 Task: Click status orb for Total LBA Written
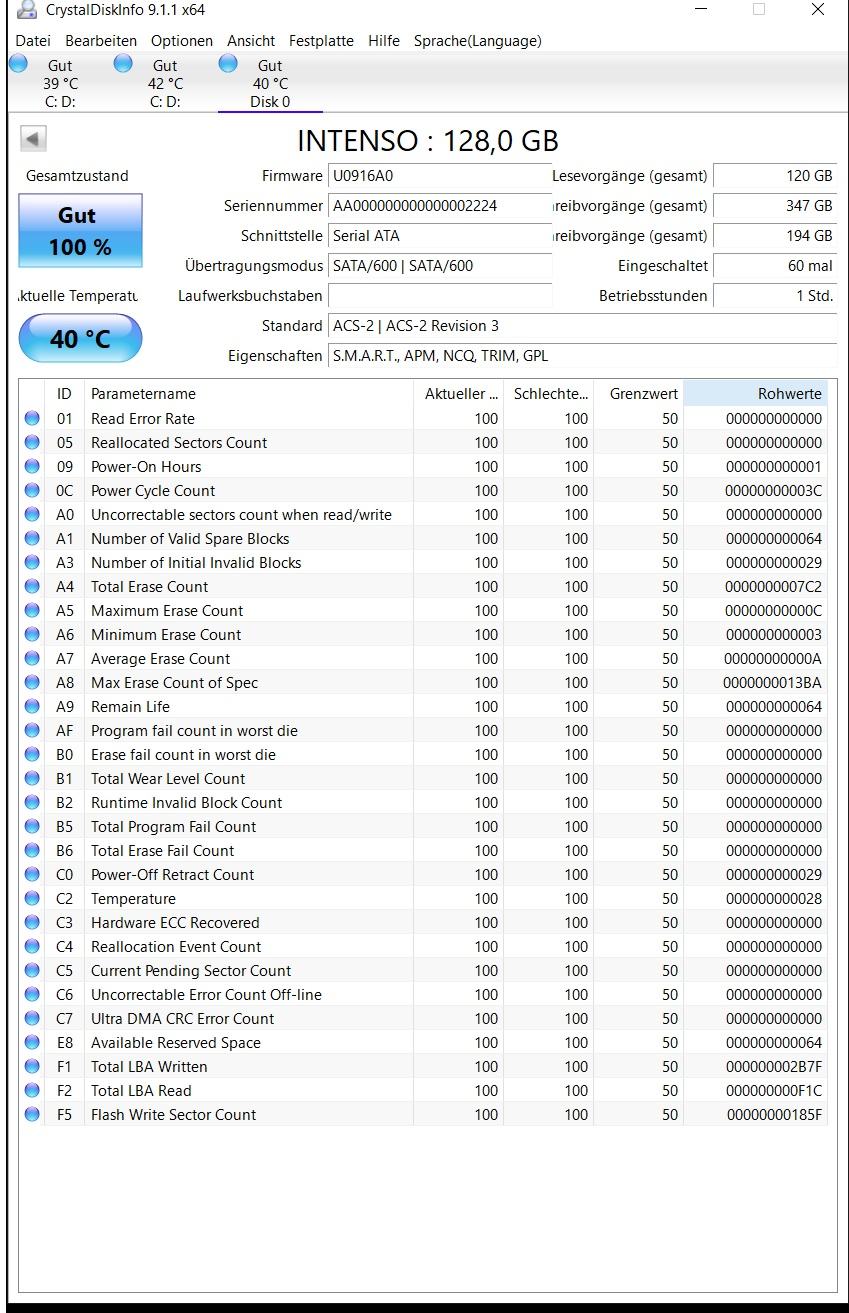[x=32, y=1067]
